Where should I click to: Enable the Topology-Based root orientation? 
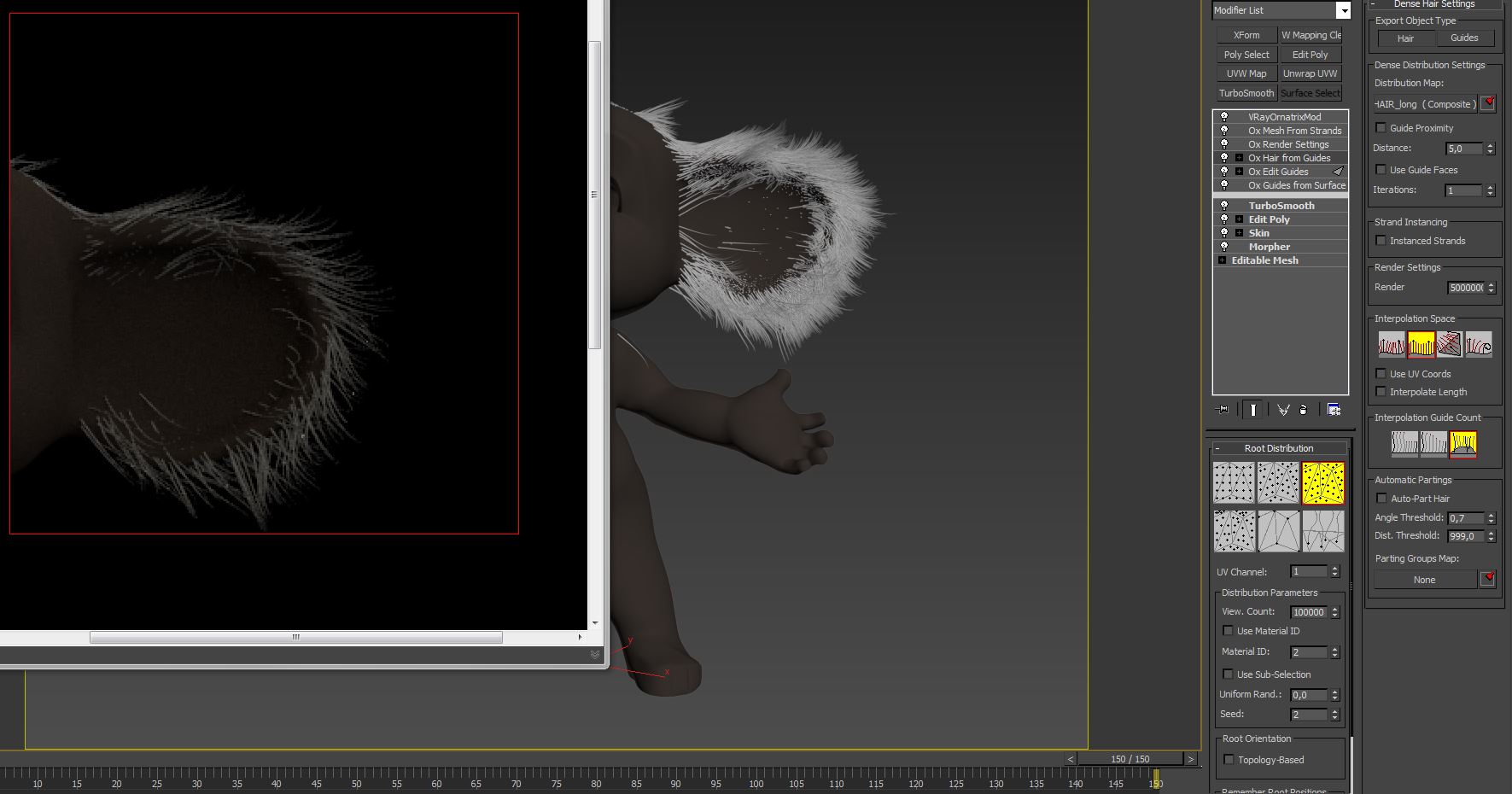click(1229, 760)
